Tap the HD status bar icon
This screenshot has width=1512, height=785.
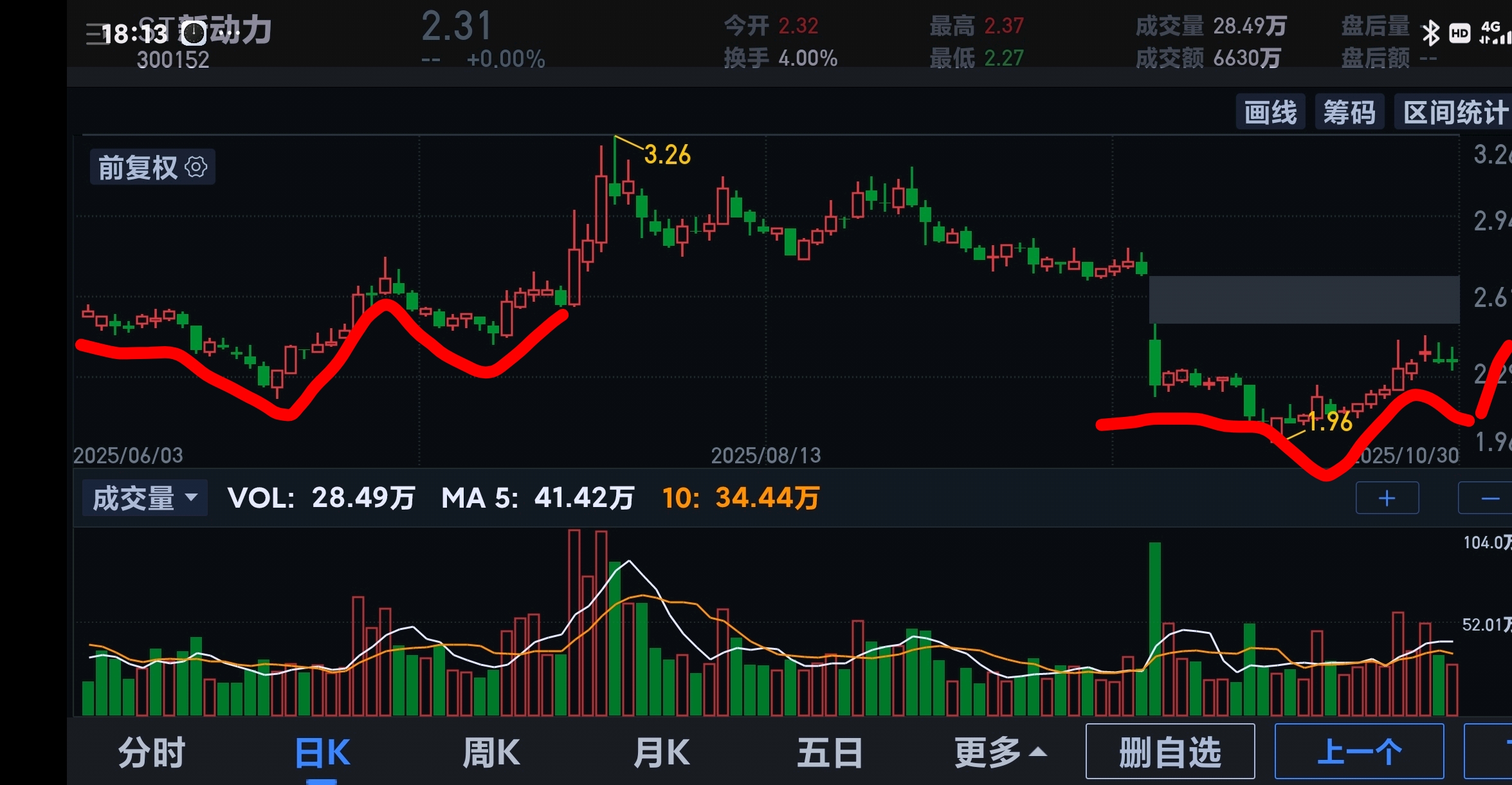coord(1459,33)
